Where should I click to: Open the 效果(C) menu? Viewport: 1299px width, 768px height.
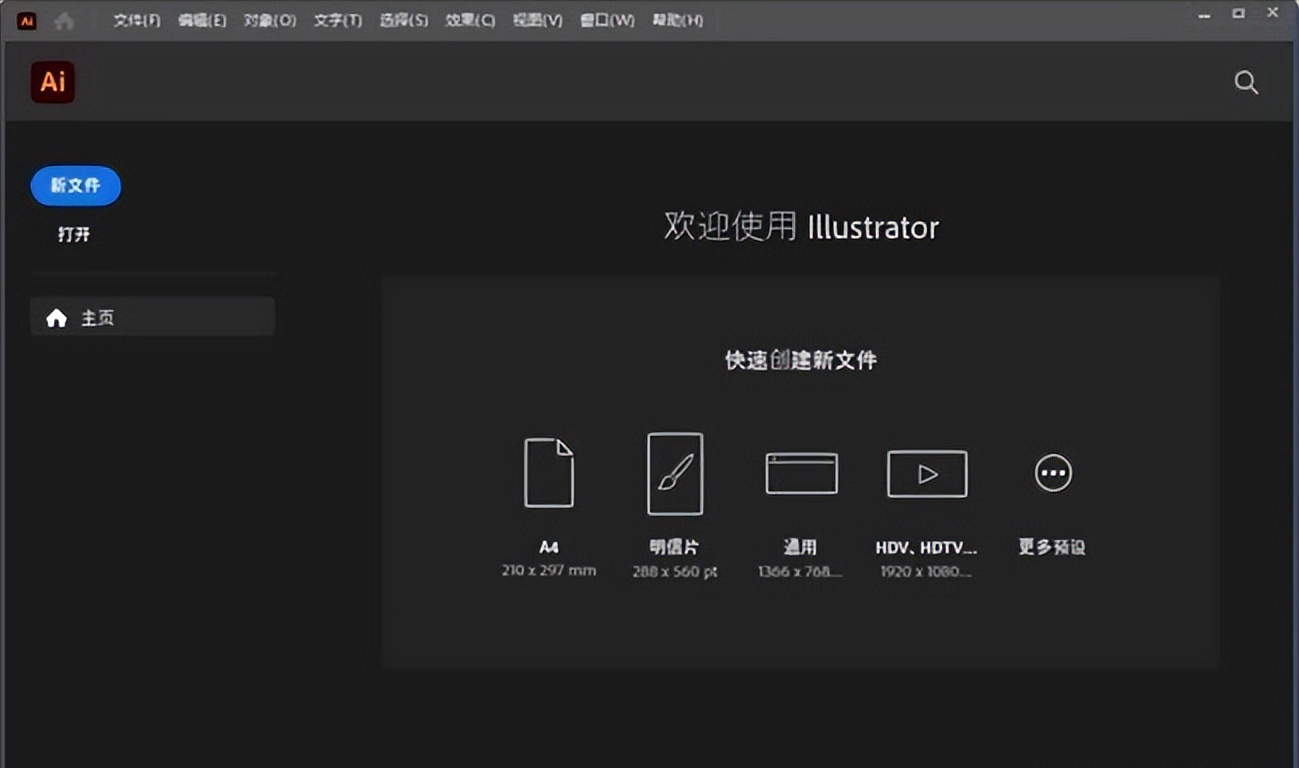click(470, 20)
